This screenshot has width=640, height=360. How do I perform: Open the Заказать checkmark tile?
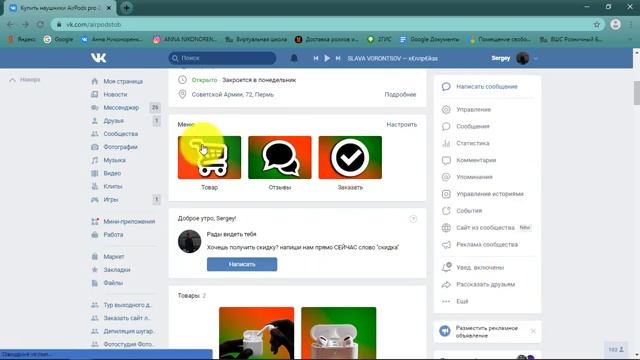coord(350,158)
